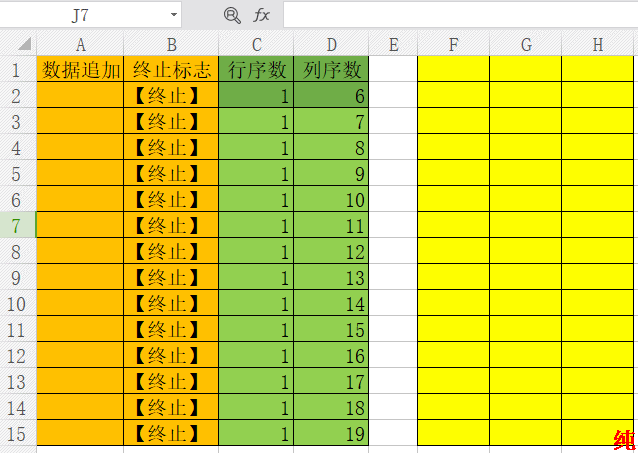Click the cell with value 13

coord(331,277)
